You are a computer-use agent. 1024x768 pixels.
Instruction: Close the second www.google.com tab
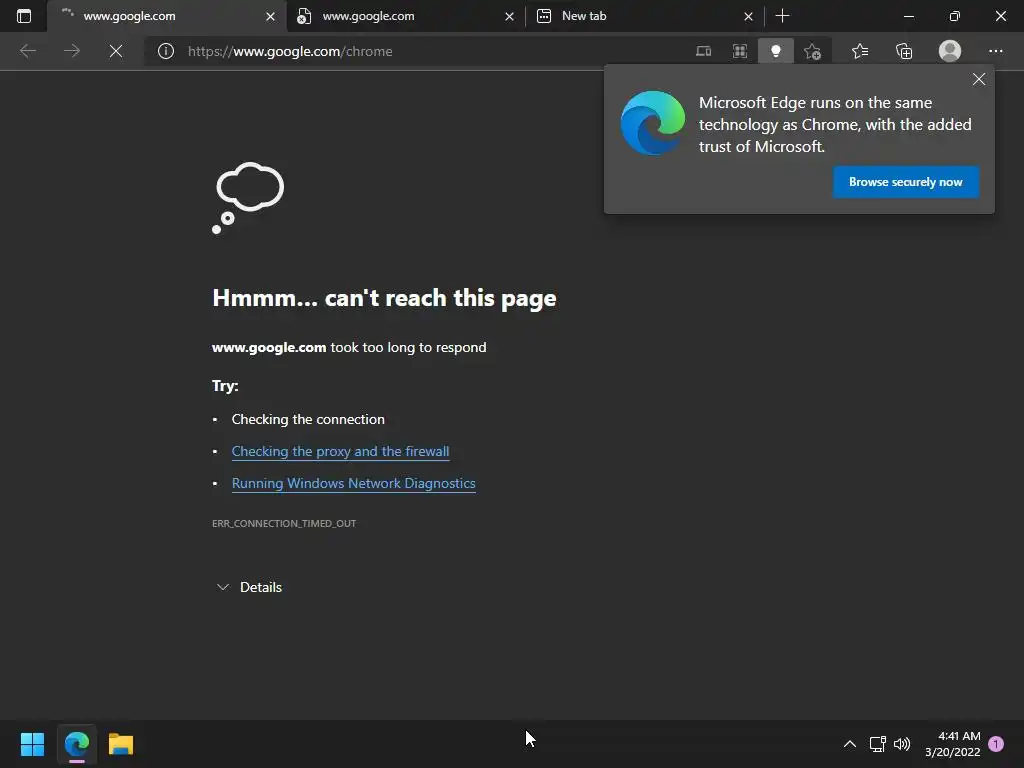coord(509,16)
